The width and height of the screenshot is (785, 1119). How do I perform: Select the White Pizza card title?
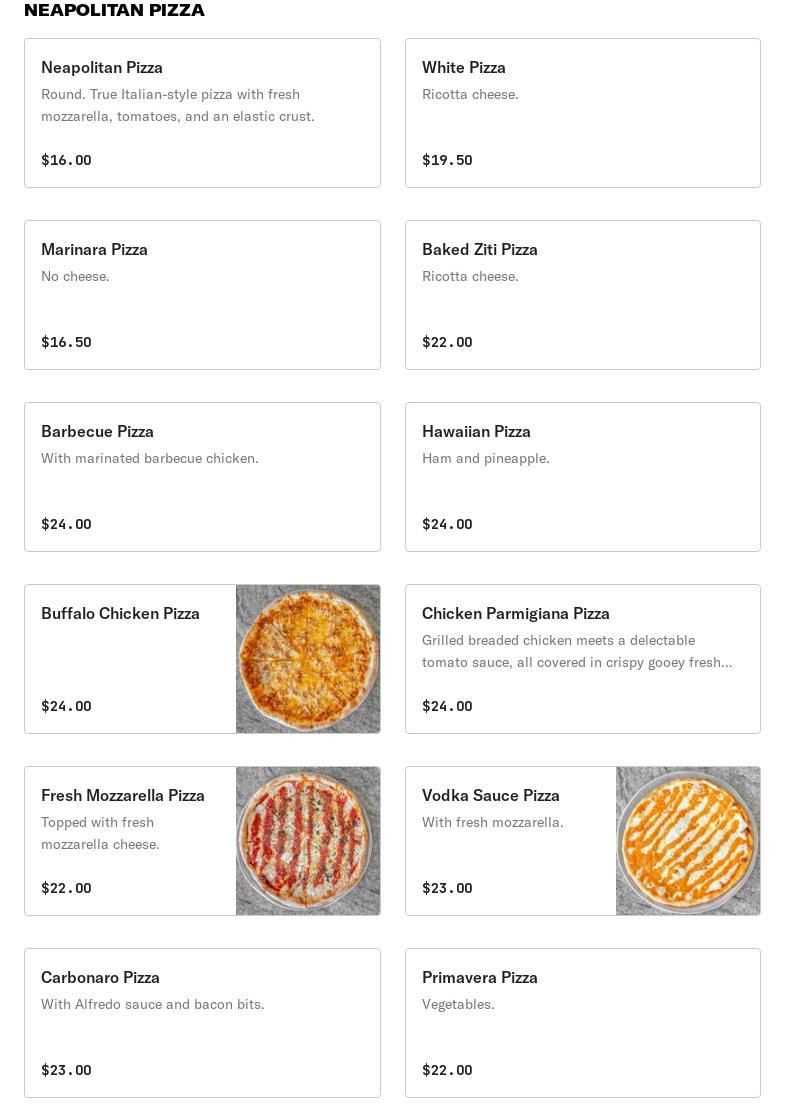(x=464, y=68)
